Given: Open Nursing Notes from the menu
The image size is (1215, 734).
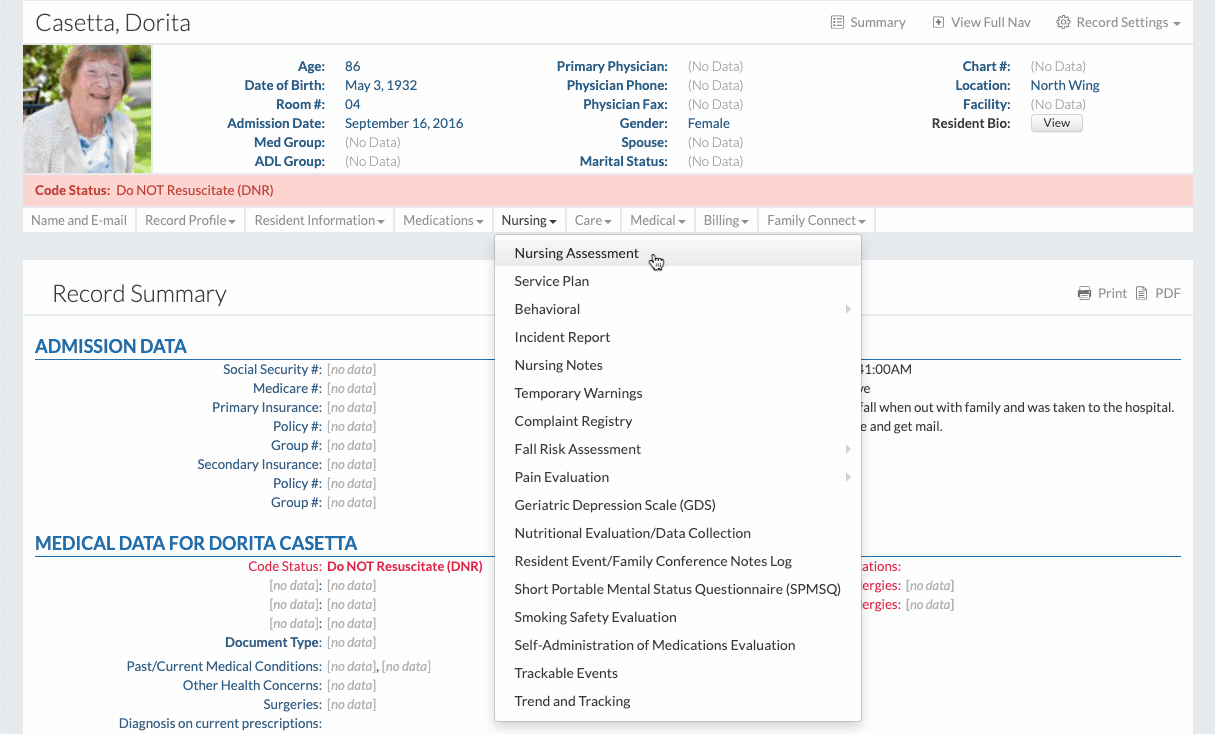Looking at the screenshot, I should click(558, 365).
